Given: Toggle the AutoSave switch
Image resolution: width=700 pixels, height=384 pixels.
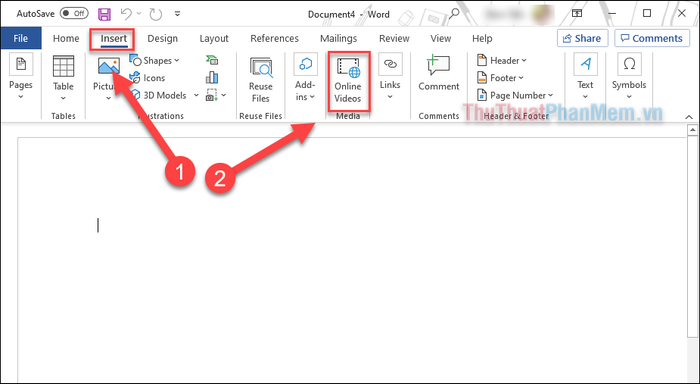Looking at the screenshot, I should pos(74,13).
